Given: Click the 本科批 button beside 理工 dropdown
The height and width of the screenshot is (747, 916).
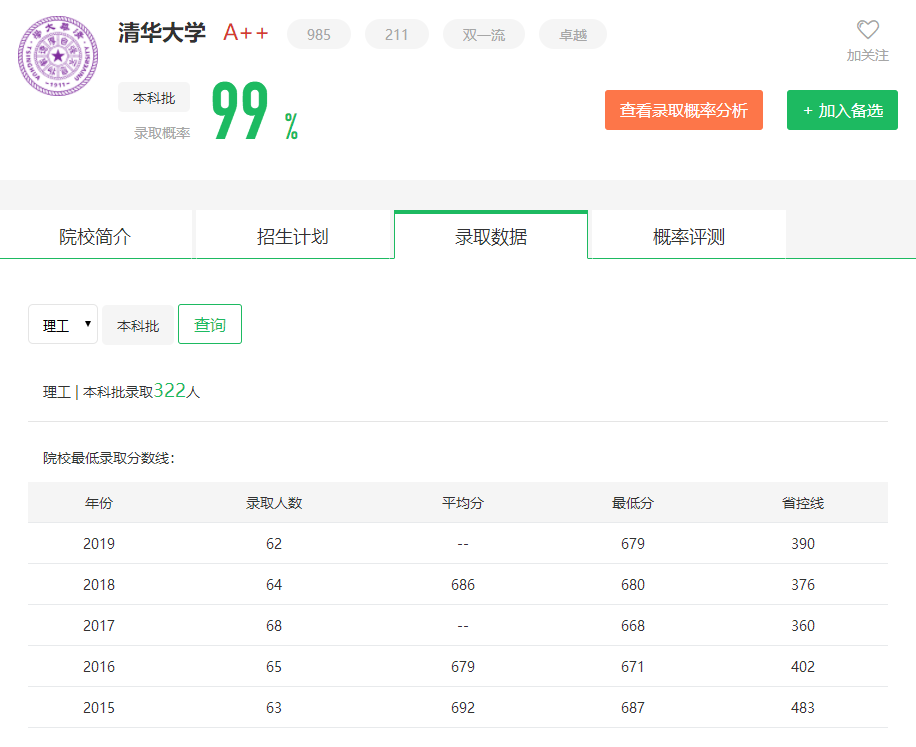Looking at the screenshot, I should (x=138, y=325).
